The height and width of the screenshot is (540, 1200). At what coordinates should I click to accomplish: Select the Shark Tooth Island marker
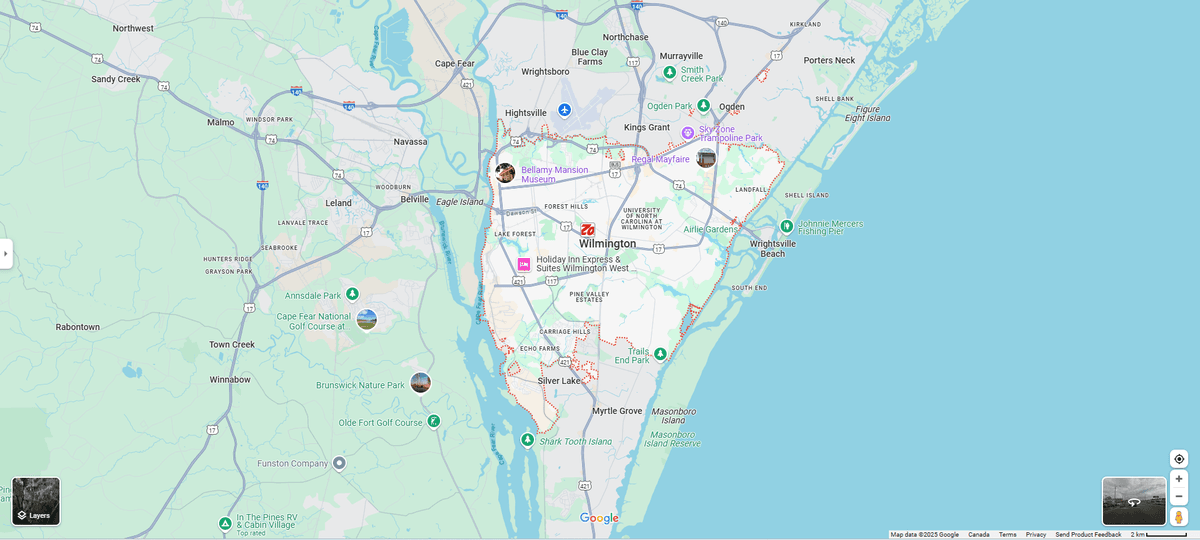pyautogui.click(x=528, y=440)
